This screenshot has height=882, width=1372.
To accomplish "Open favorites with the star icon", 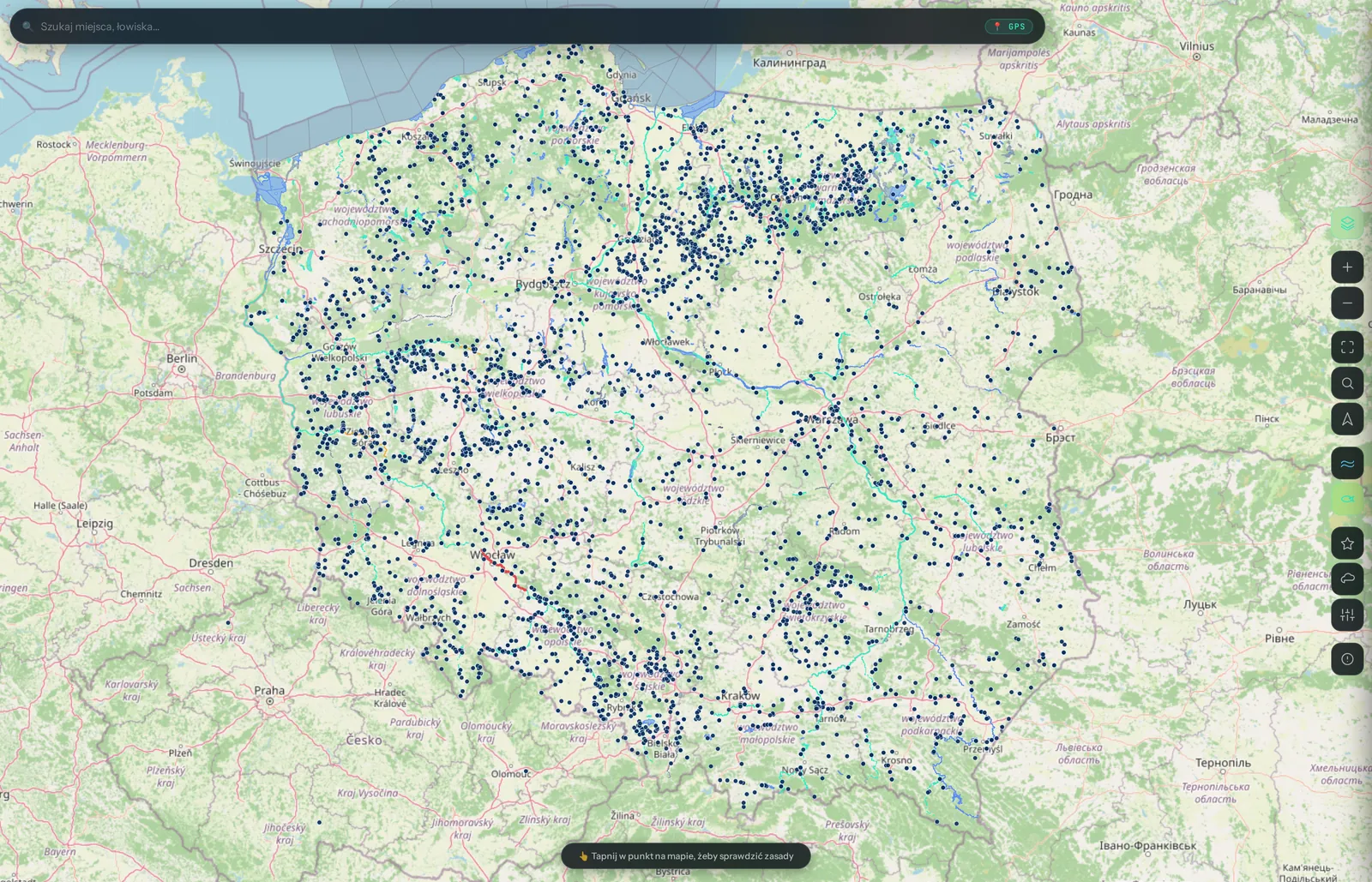I will [x=1347, y=543].
